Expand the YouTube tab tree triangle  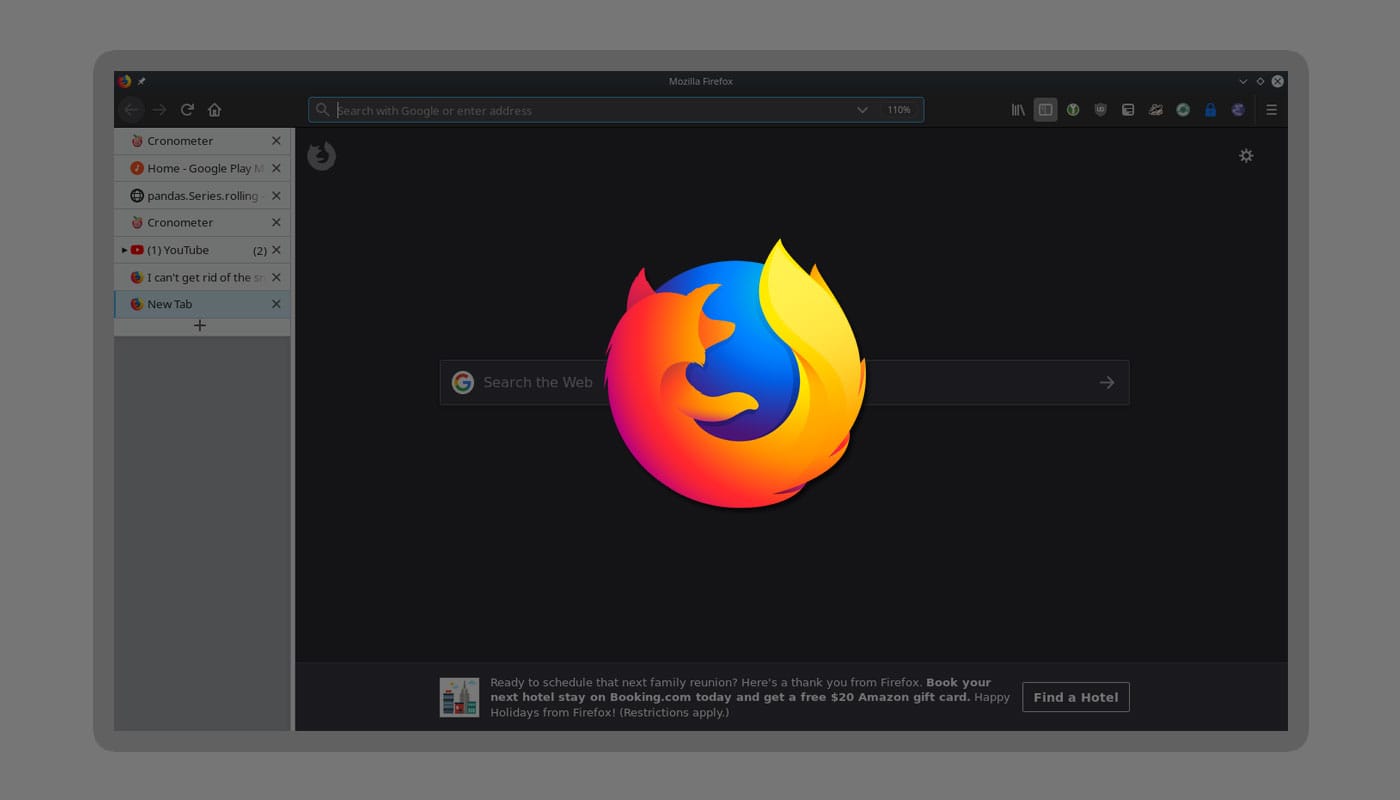pos(124,250)
